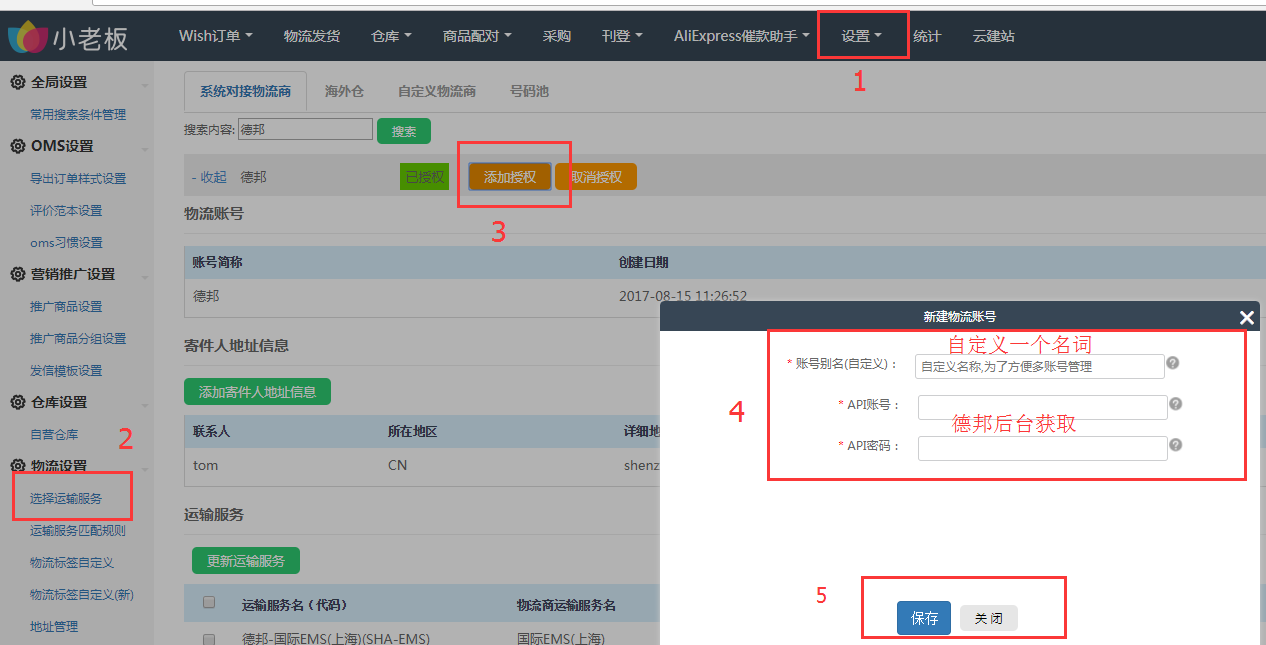Tick checkbox for 德邦-国际EMS(上海) row

pos(209,639)
